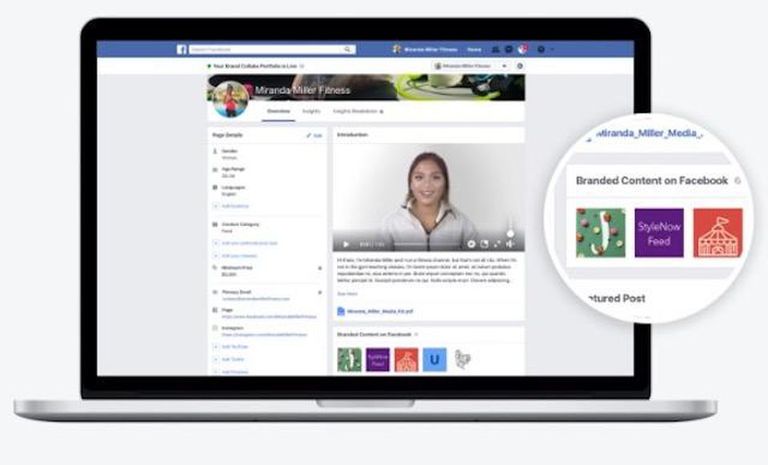Play the introduction video
Viewport: 768px width, 465px height.
pyautogui.click(x=346, y=244)
